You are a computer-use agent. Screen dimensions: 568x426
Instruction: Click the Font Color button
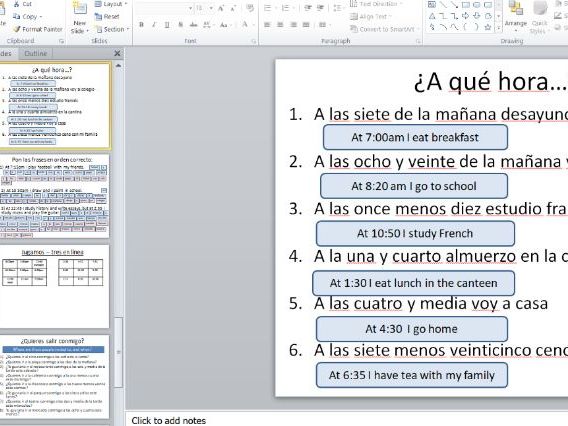[245, 25]
